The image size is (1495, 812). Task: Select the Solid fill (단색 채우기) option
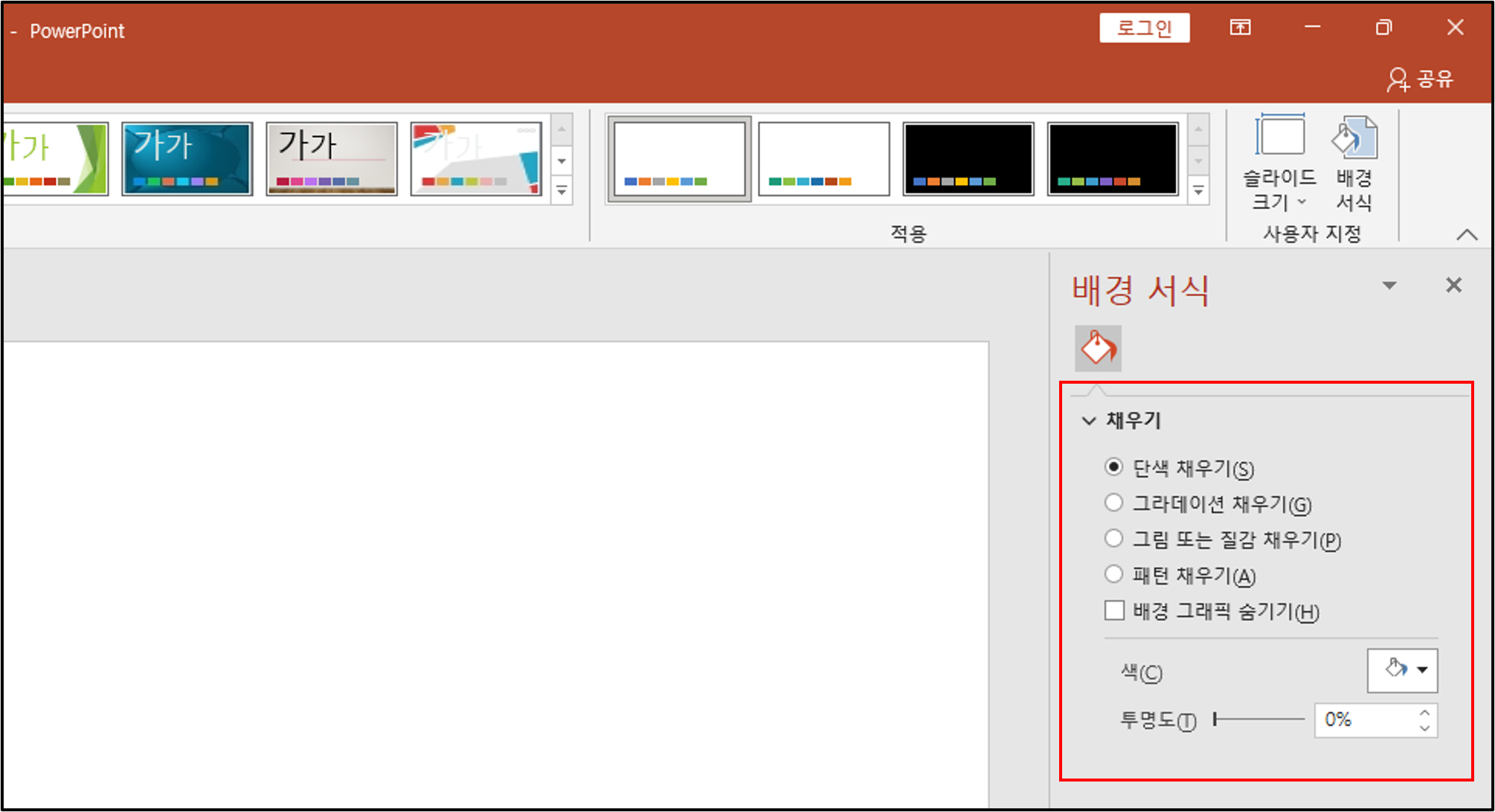[1113, 467]
